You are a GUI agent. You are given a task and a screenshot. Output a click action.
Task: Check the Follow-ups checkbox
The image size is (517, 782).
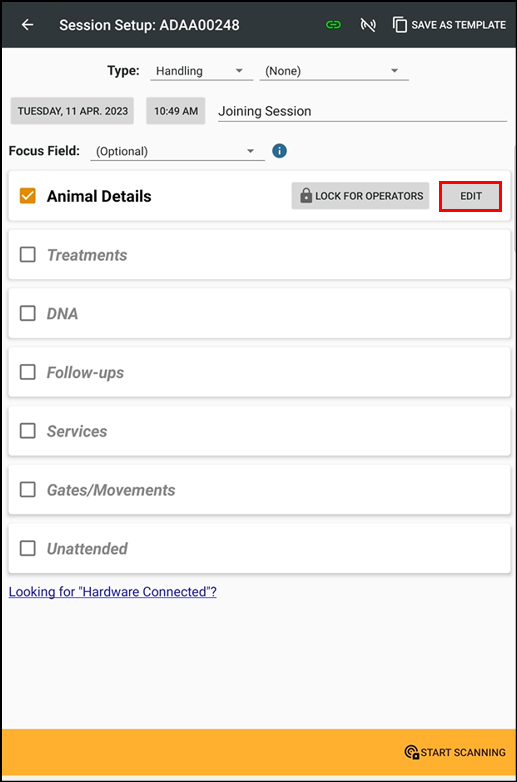(x=27, y=372)
